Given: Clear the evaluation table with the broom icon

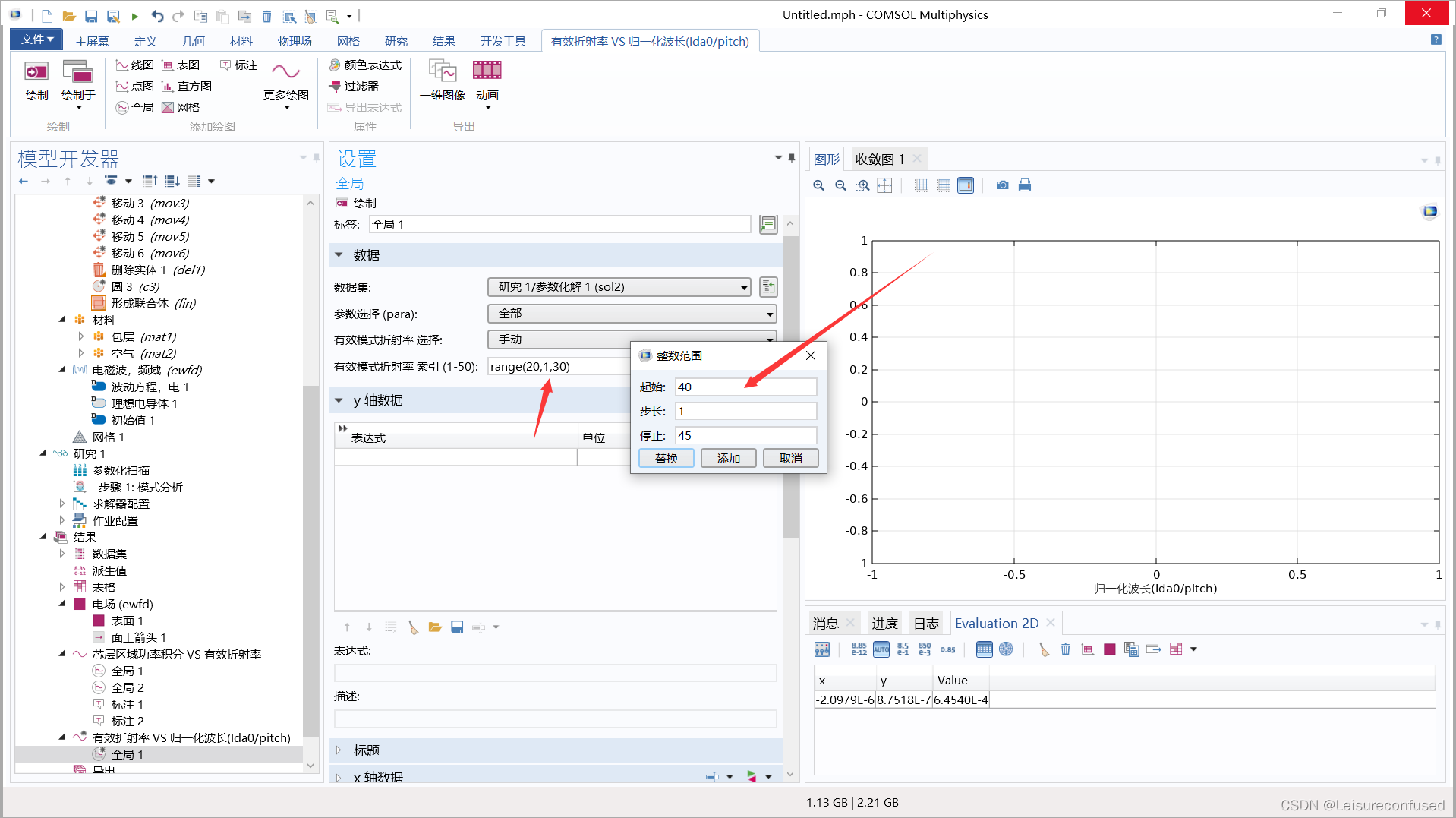Looking at the screenshot, I should click(1044, 649).
